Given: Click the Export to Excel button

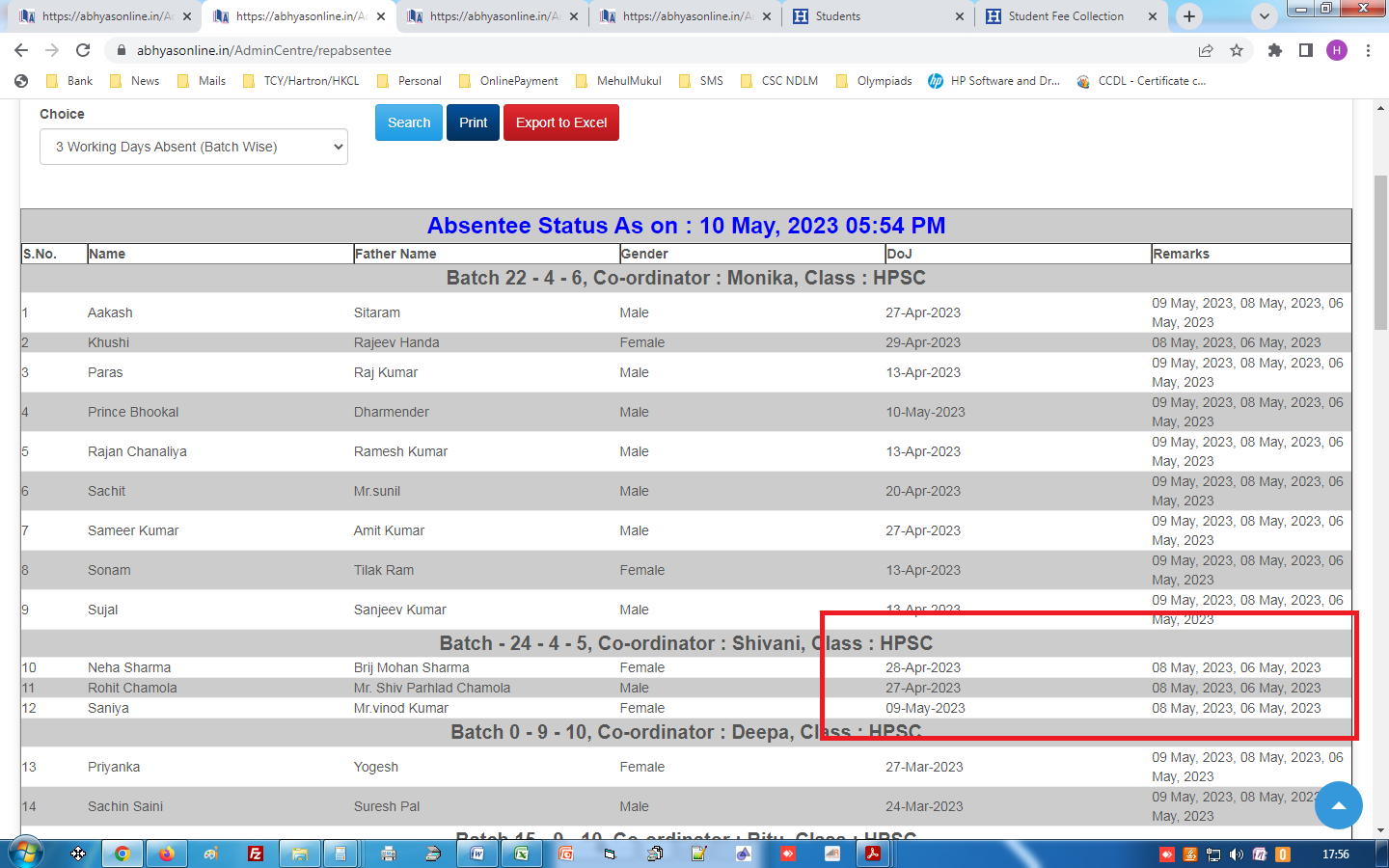Looking at the screenshot, I should 560,122.
